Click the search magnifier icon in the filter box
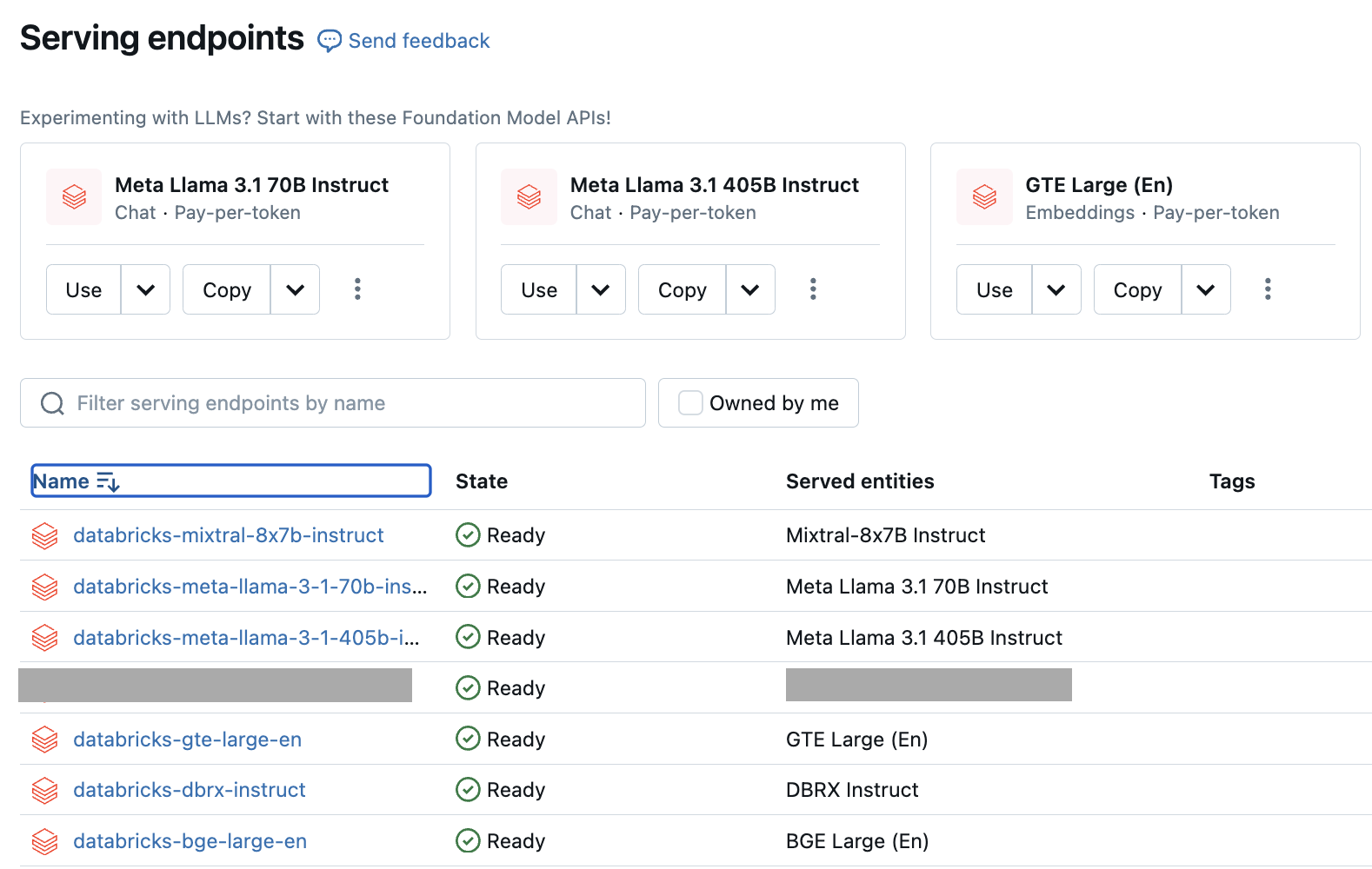Viewport: 1372px width, 869px height. tap(52, 403)
